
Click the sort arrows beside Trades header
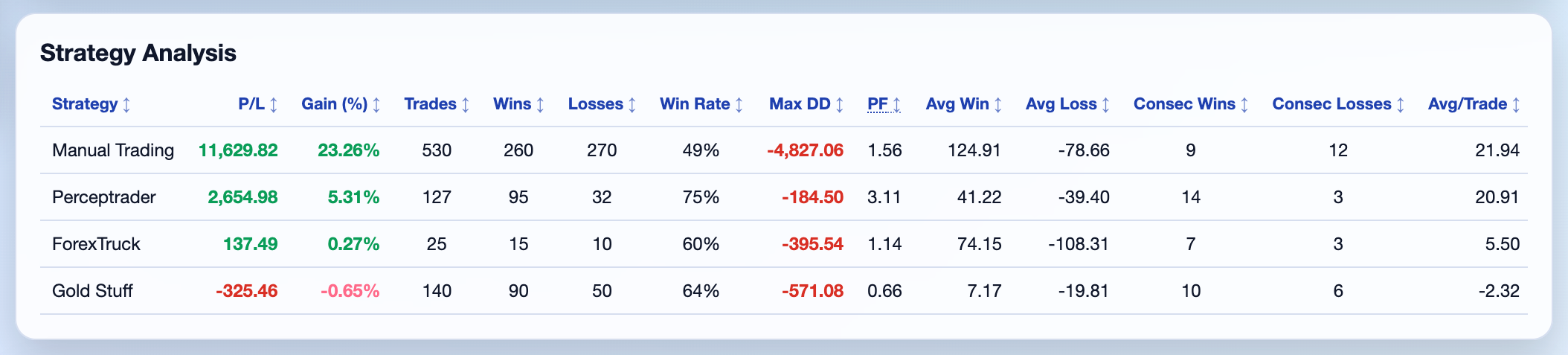[466, 105]
